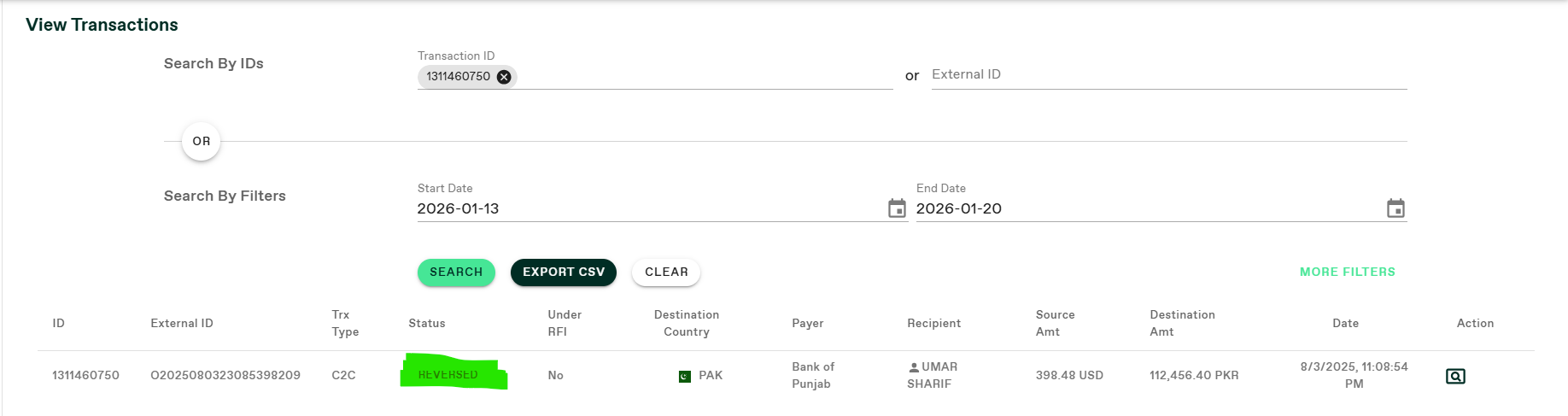Viewport: 1568px width, 416px height.
Task: Click the Pakistan flag icon
Action: [x=684, y=376]
